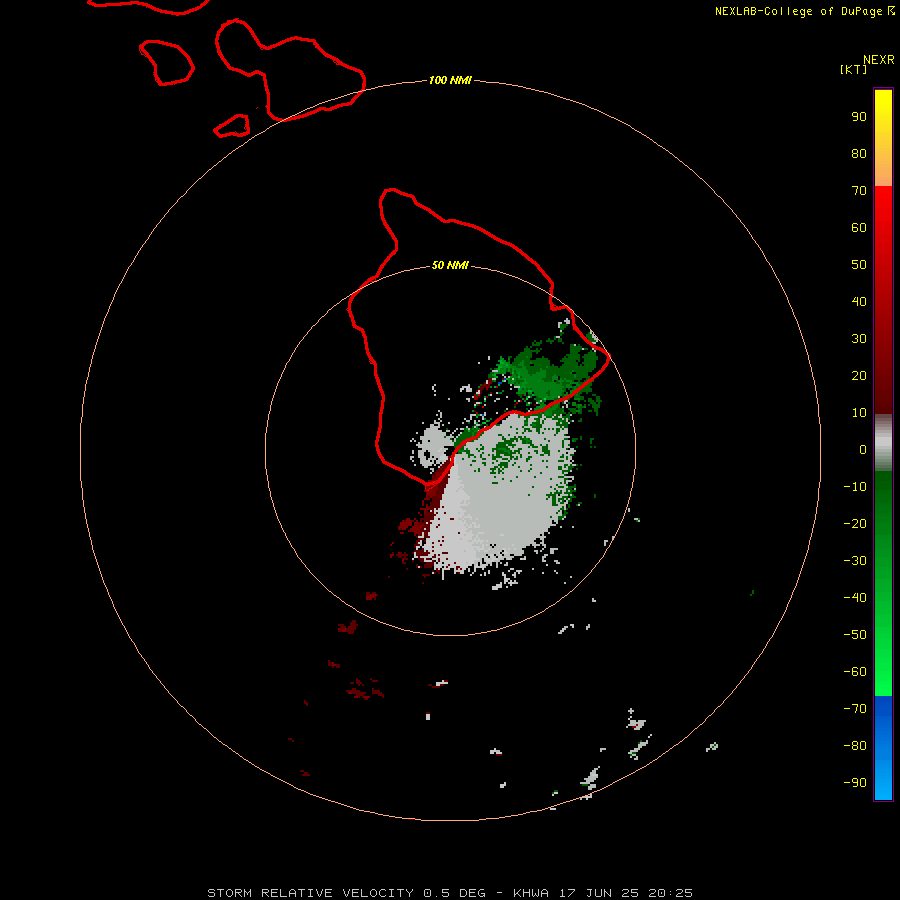Click the -60 value on velocity scale
This screenshot has width=900, height=900.
click(855, 672)
